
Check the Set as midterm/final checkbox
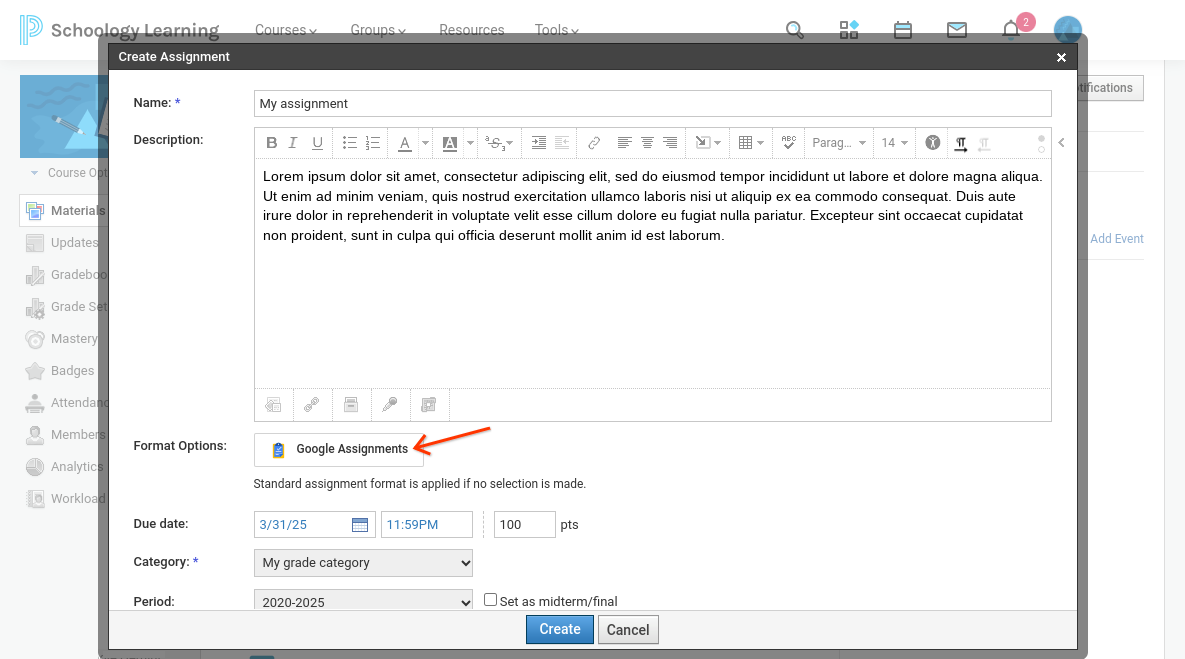(x=490, y=599)
